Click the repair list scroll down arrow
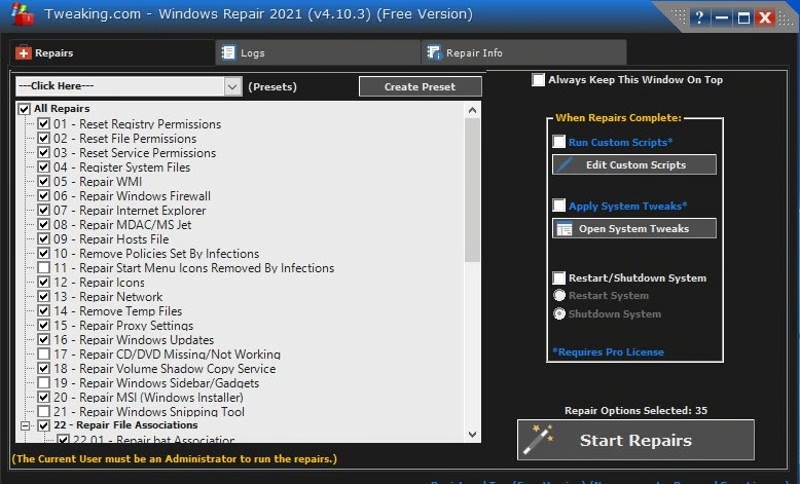800x484 pixels. [472, 435]
